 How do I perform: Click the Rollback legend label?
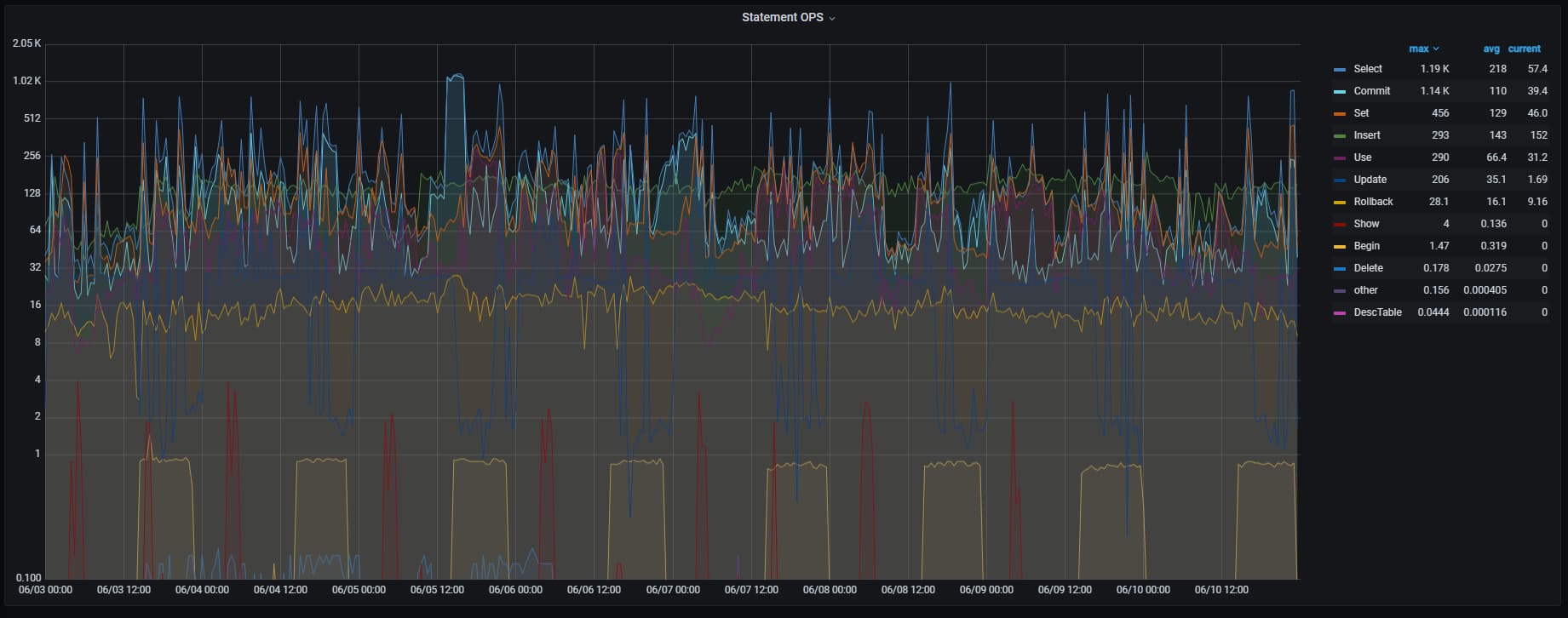[x=1373, y=202]
